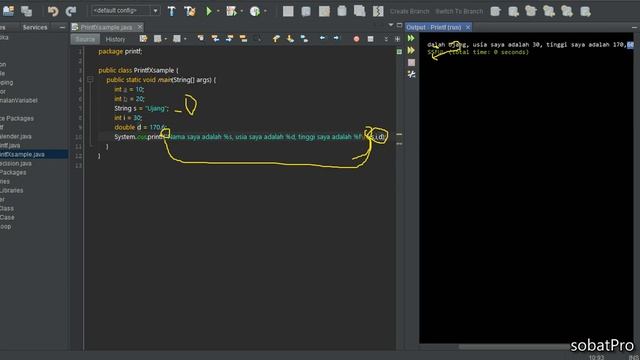Click the Stop square in Output panel
640x360 pixels.
coord(411,62)
